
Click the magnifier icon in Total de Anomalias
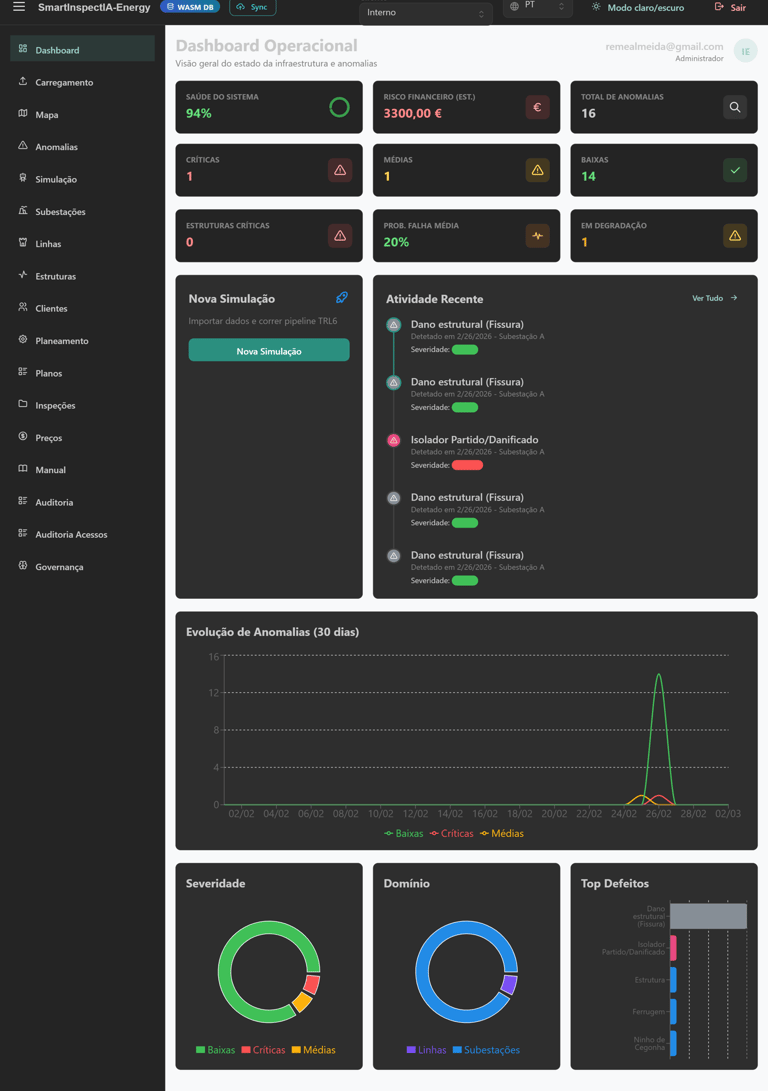[735, 107]
